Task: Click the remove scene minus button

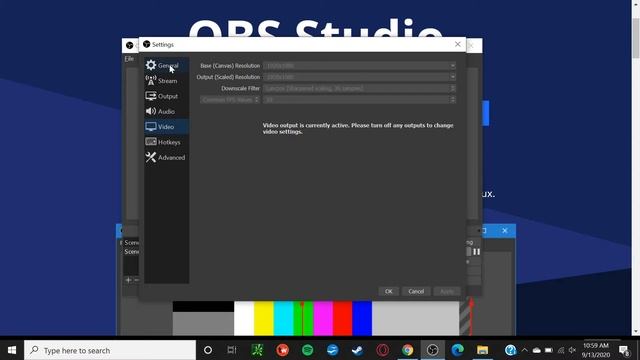Action: [x=136, y=280]
